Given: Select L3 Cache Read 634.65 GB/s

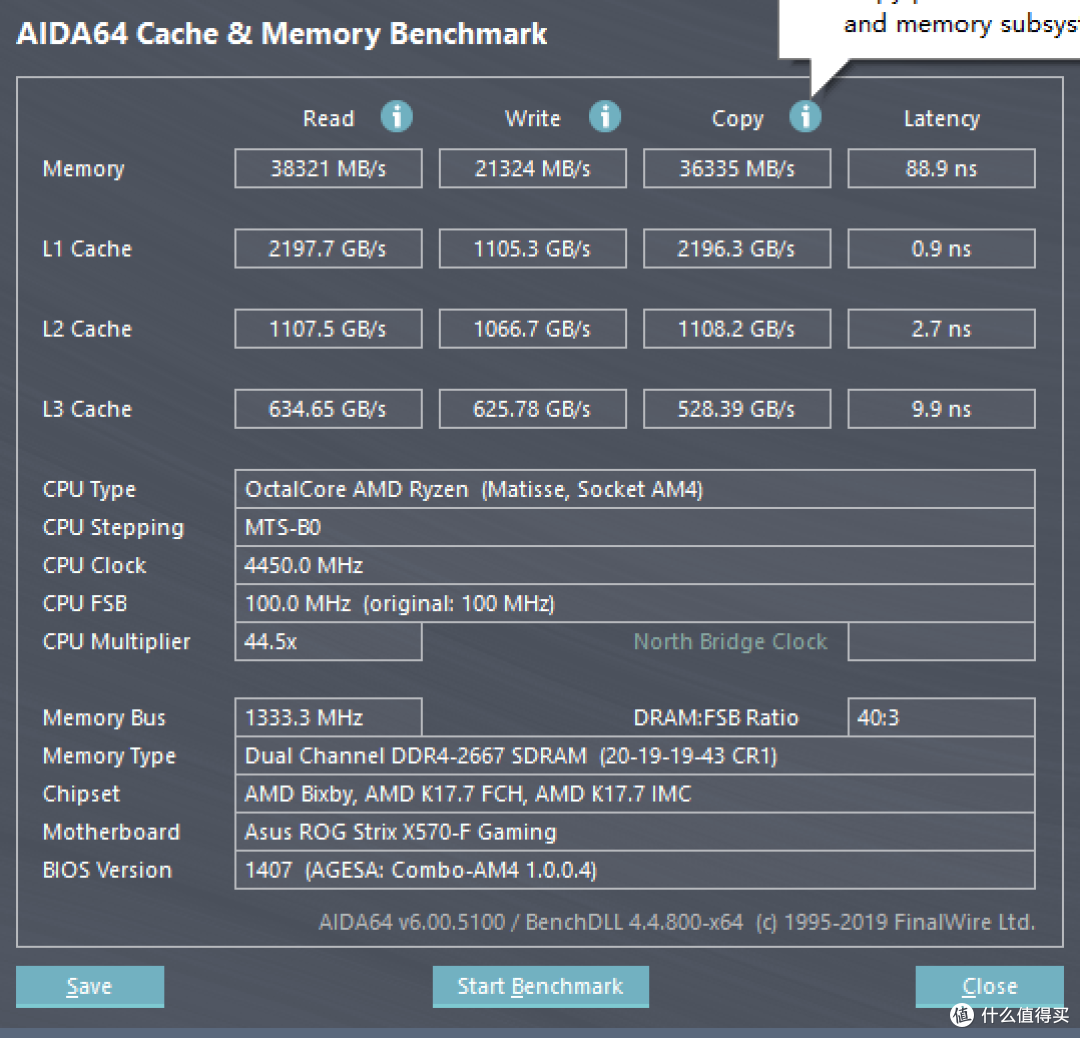Looking at the screenshot, I should tap(329, 409).
